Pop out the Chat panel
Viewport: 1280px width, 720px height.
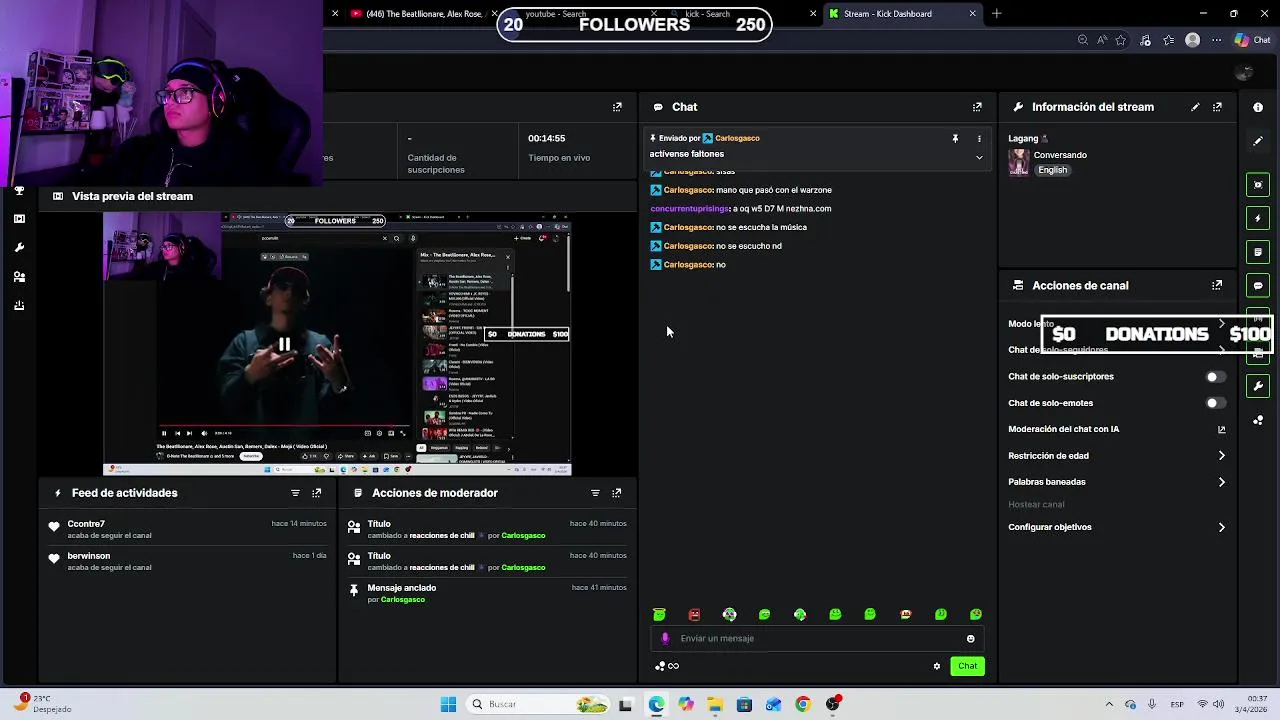(x=977, y=107)
